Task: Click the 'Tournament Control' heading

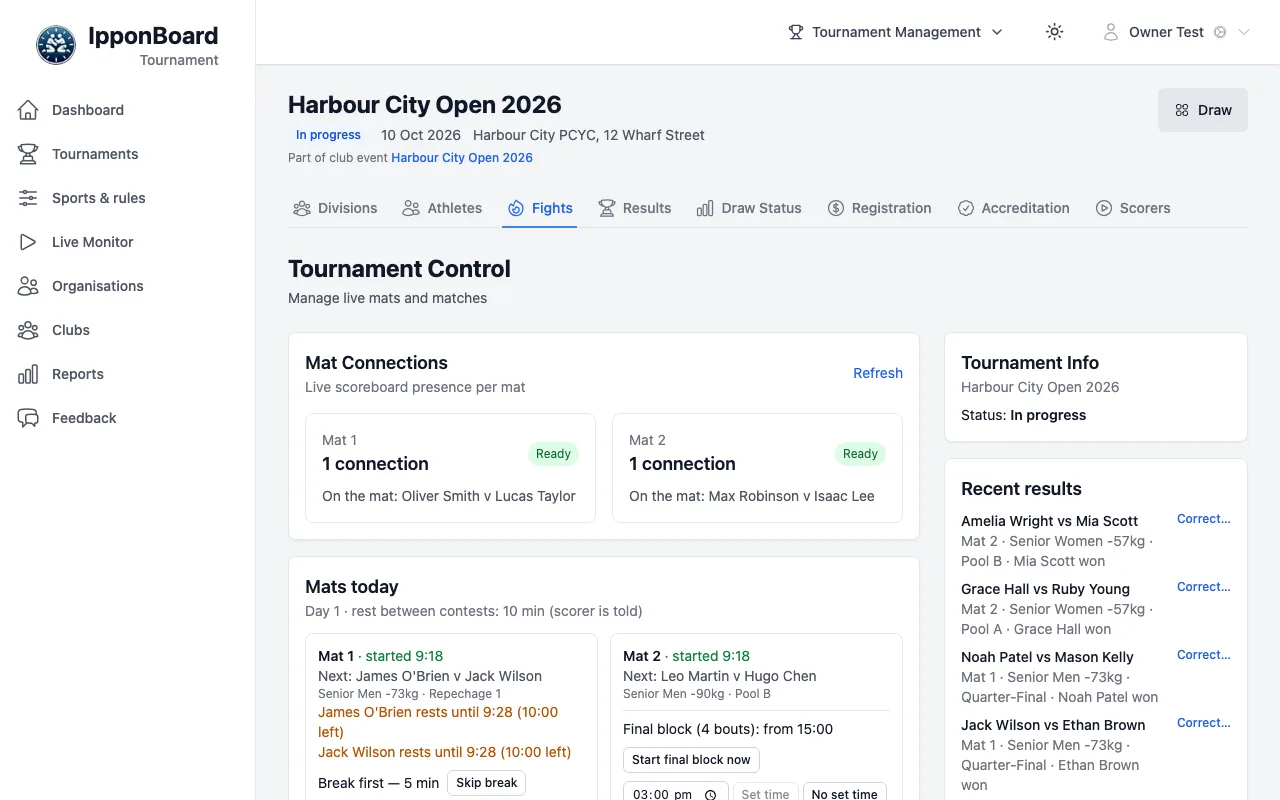Action: pyautogui.click(x=399, y=269)
